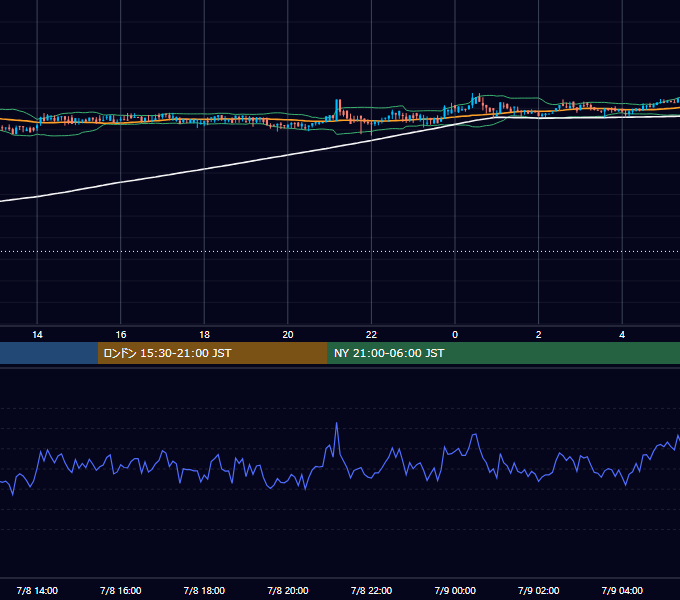
Task: Click the 7/9 04:00 time label
Action: point(622,590)
